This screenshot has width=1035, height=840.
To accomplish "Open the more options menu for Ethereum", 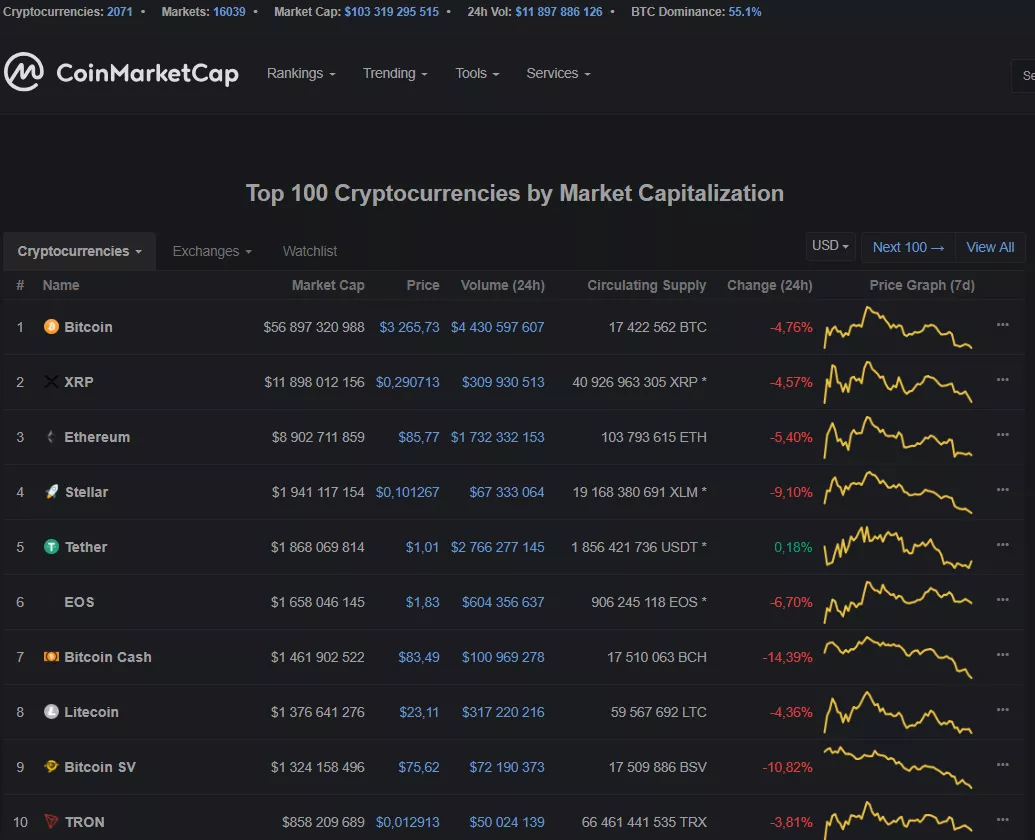I will click(x=1003, y=435).
